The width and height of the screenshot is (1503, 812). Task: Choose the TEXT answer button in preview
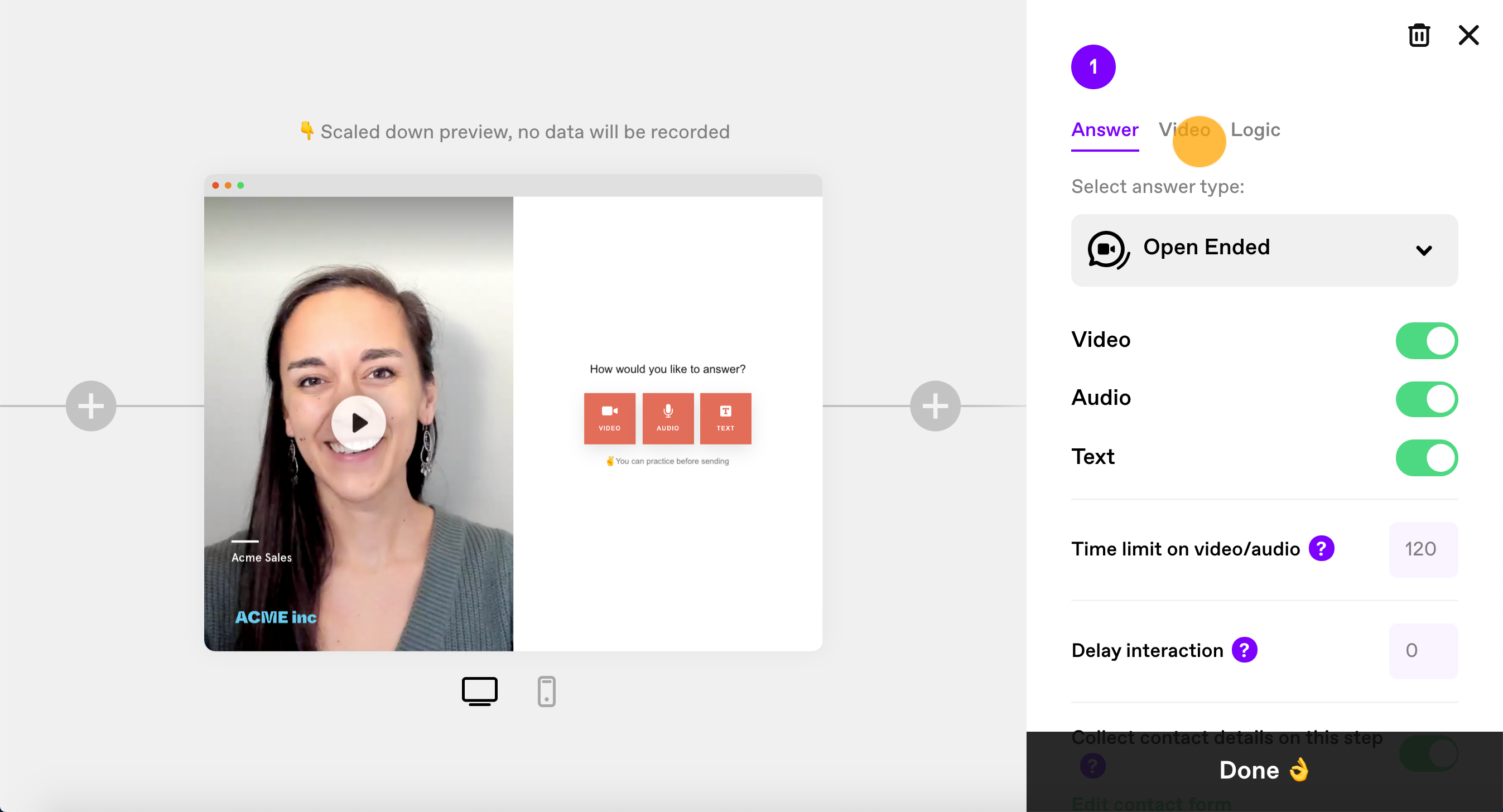click(x=725, y=418)
